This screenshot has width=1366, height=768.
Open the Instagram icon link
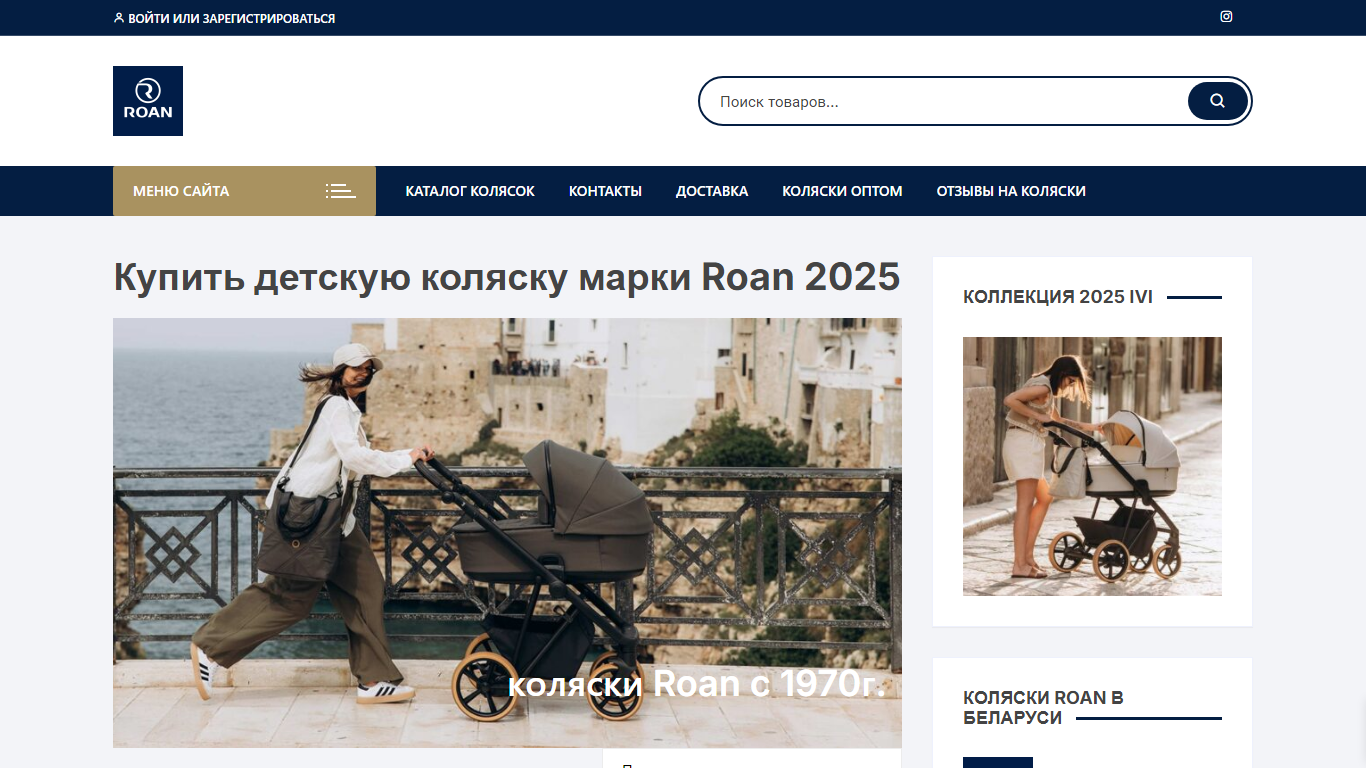(1226, 17)
